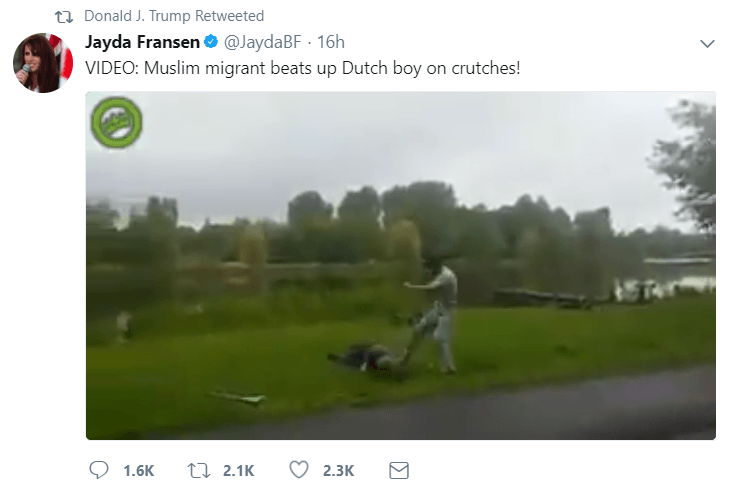This screenshot has width=730, height=486.
Task: Open the Donald J. Trump Retweeted link
Action: [174, 16]
